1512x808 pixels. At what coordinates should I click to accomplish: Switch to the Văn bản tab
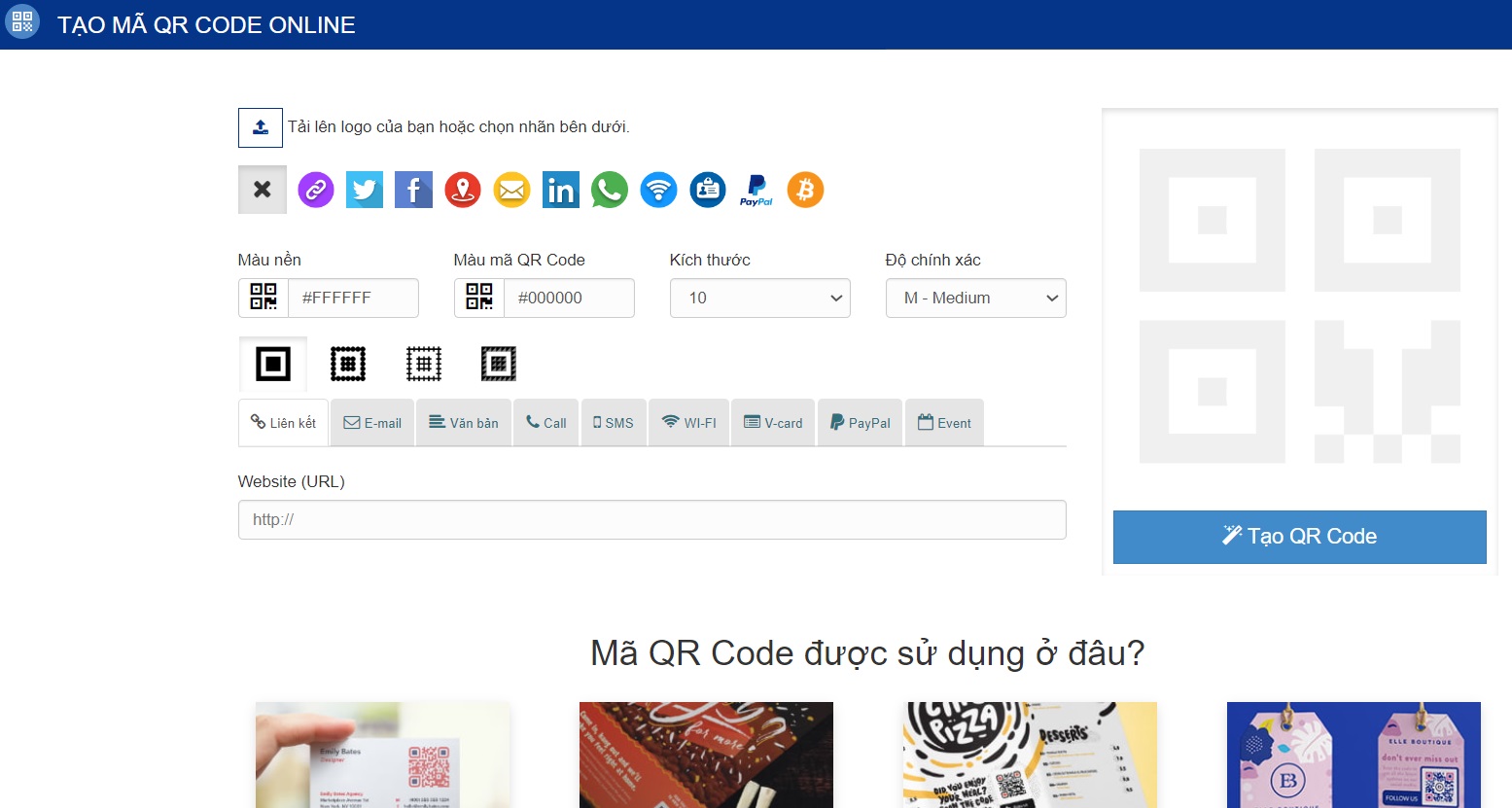click(464, 422)
